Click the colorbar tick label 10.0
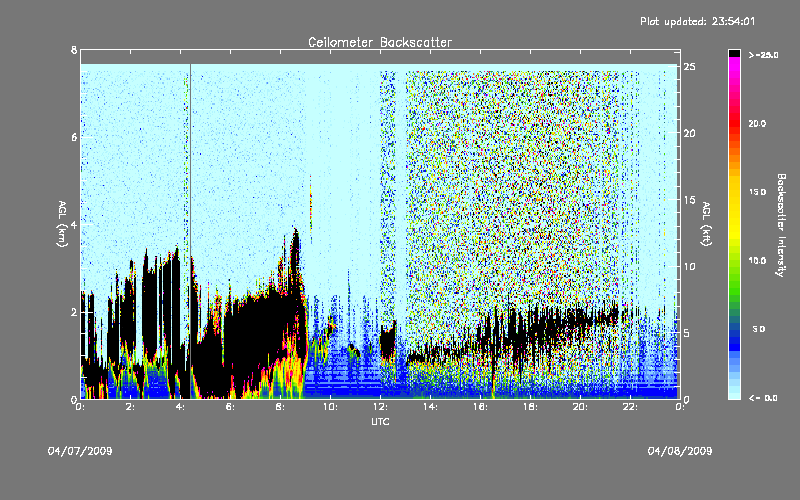 [757, 261]
